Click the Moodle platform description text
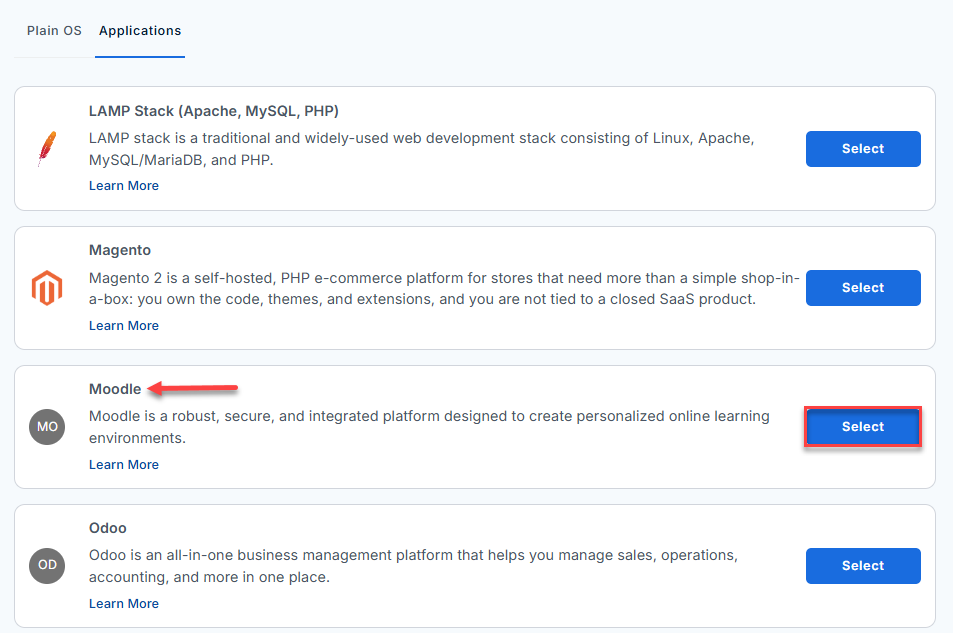Viewport: 953px width, 633px height. click(x=429, y=427)
